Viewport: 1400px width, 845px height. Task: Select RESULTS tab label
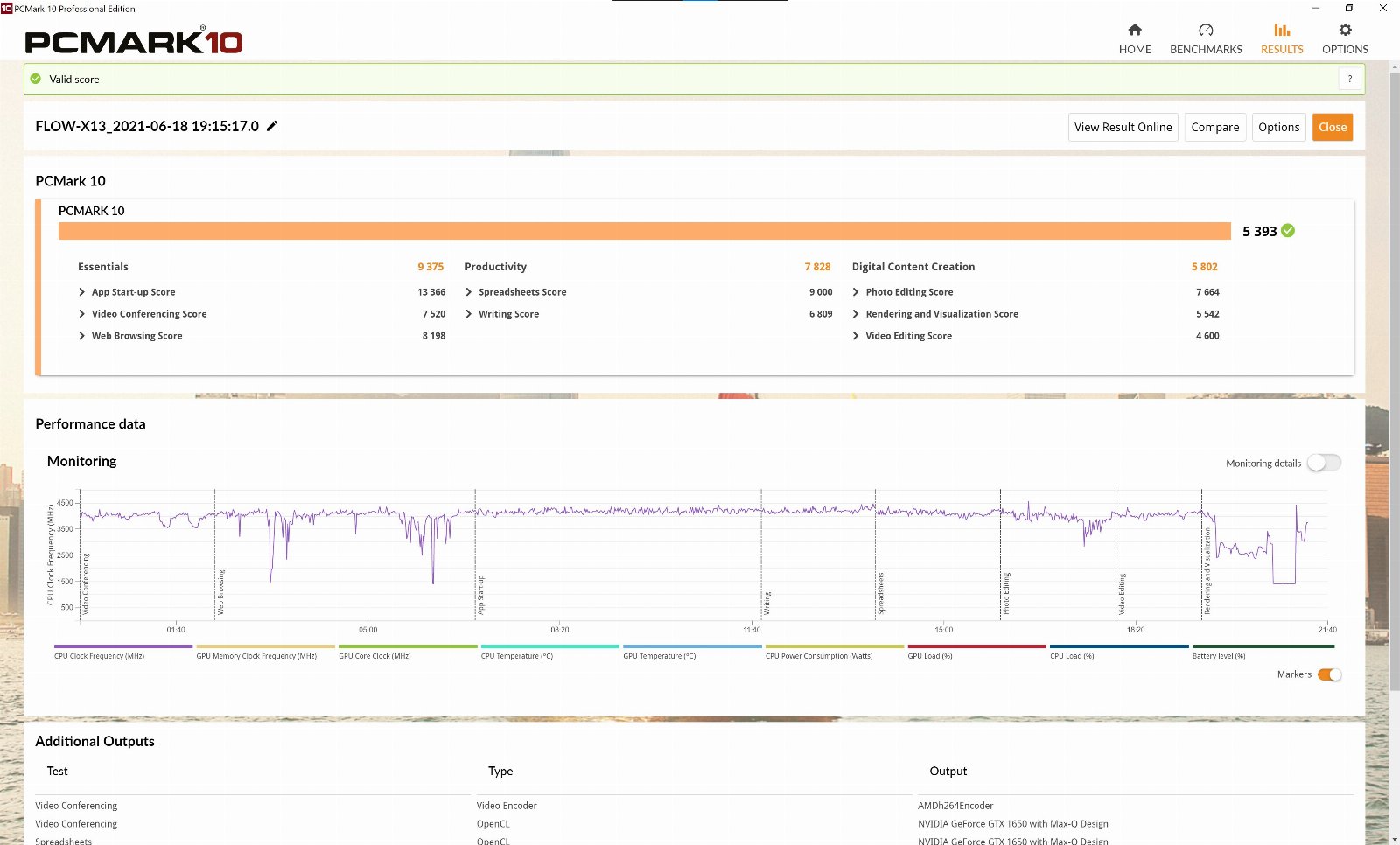click(x=1282, y=50)
